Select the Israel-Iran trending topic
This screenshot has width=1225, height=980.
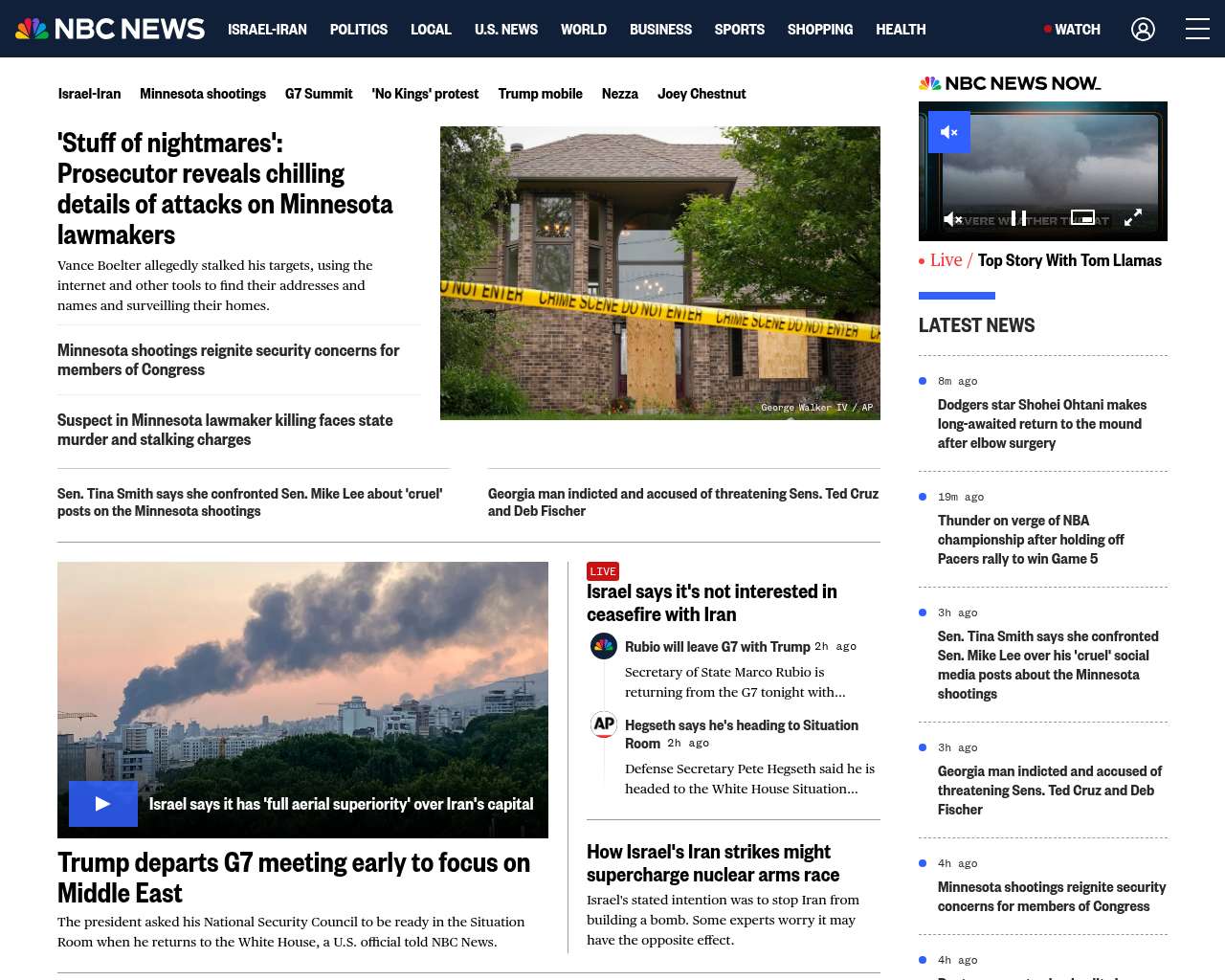coord(89,93)
